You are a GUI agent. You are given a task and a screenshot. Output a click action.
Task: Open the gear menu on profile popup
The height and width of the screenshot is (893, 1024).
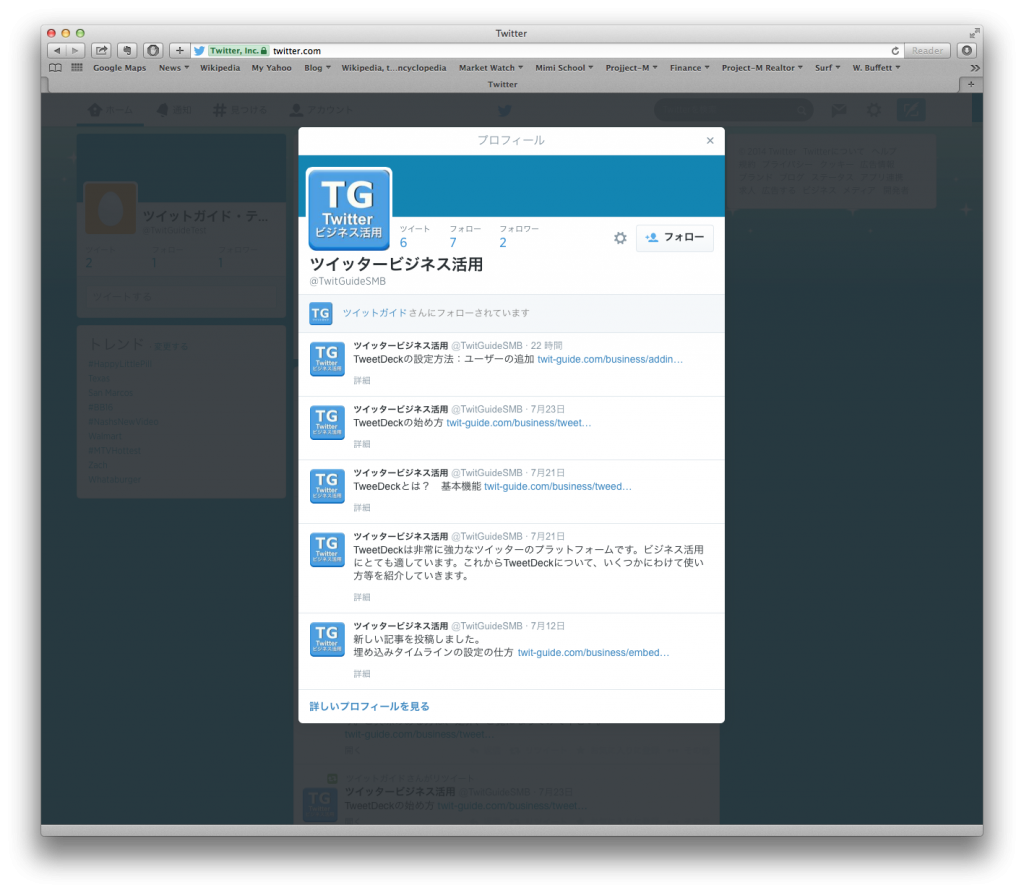pyautogui.click(x=620, y=238)
